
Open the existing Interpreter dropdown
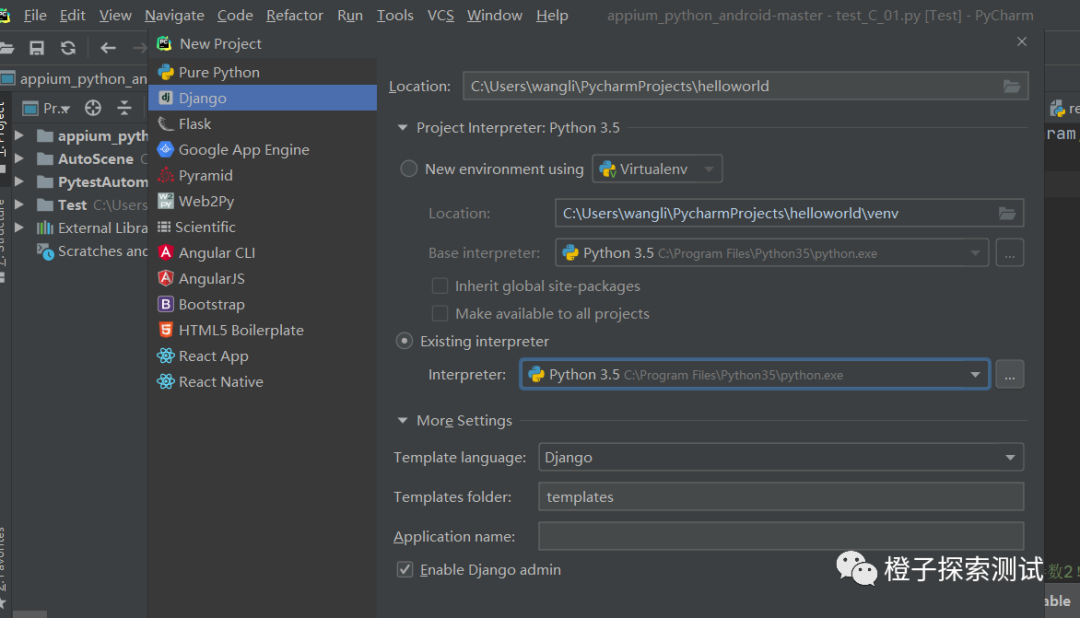click(755, 375)
